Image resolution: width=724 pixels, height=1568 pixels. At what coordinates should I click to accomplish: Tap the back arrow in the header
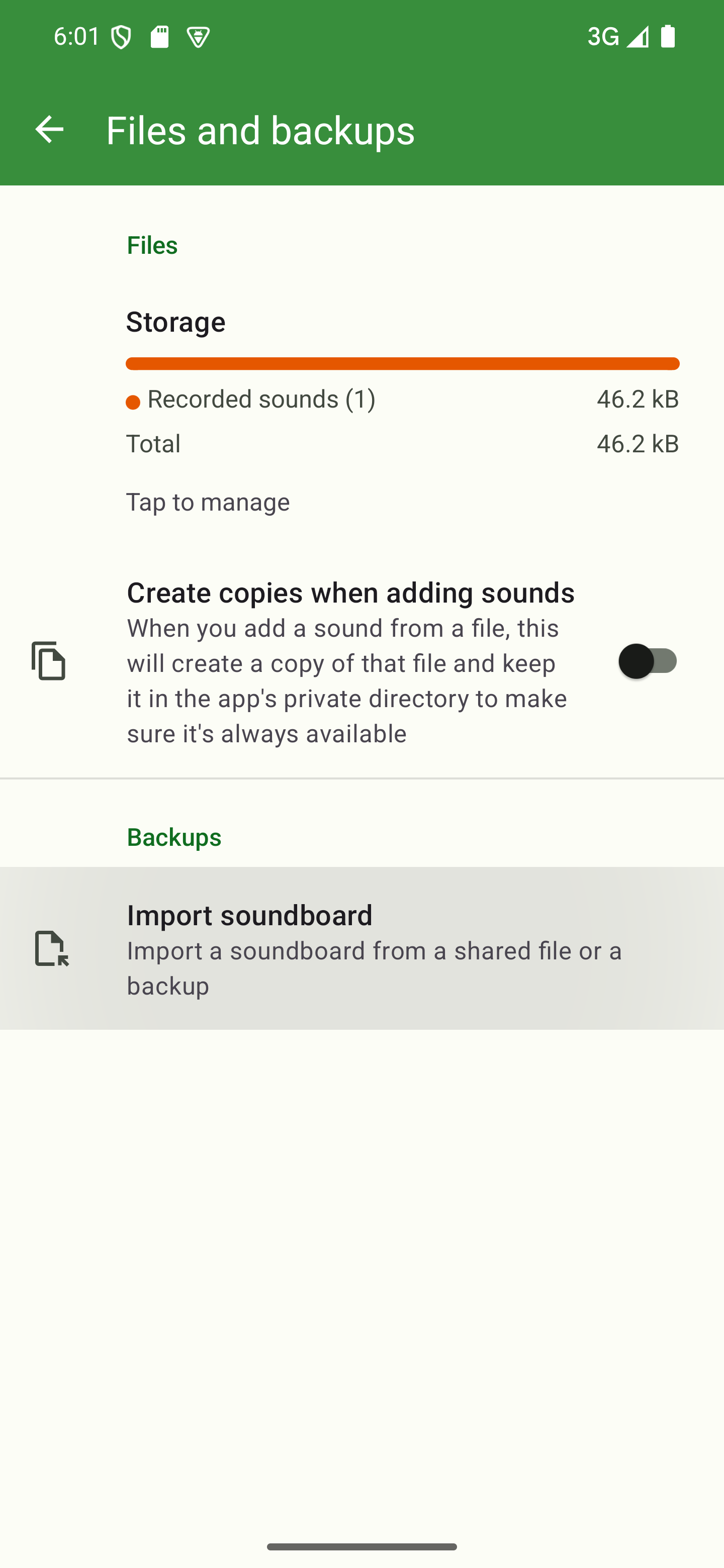(x=49, y=129)
